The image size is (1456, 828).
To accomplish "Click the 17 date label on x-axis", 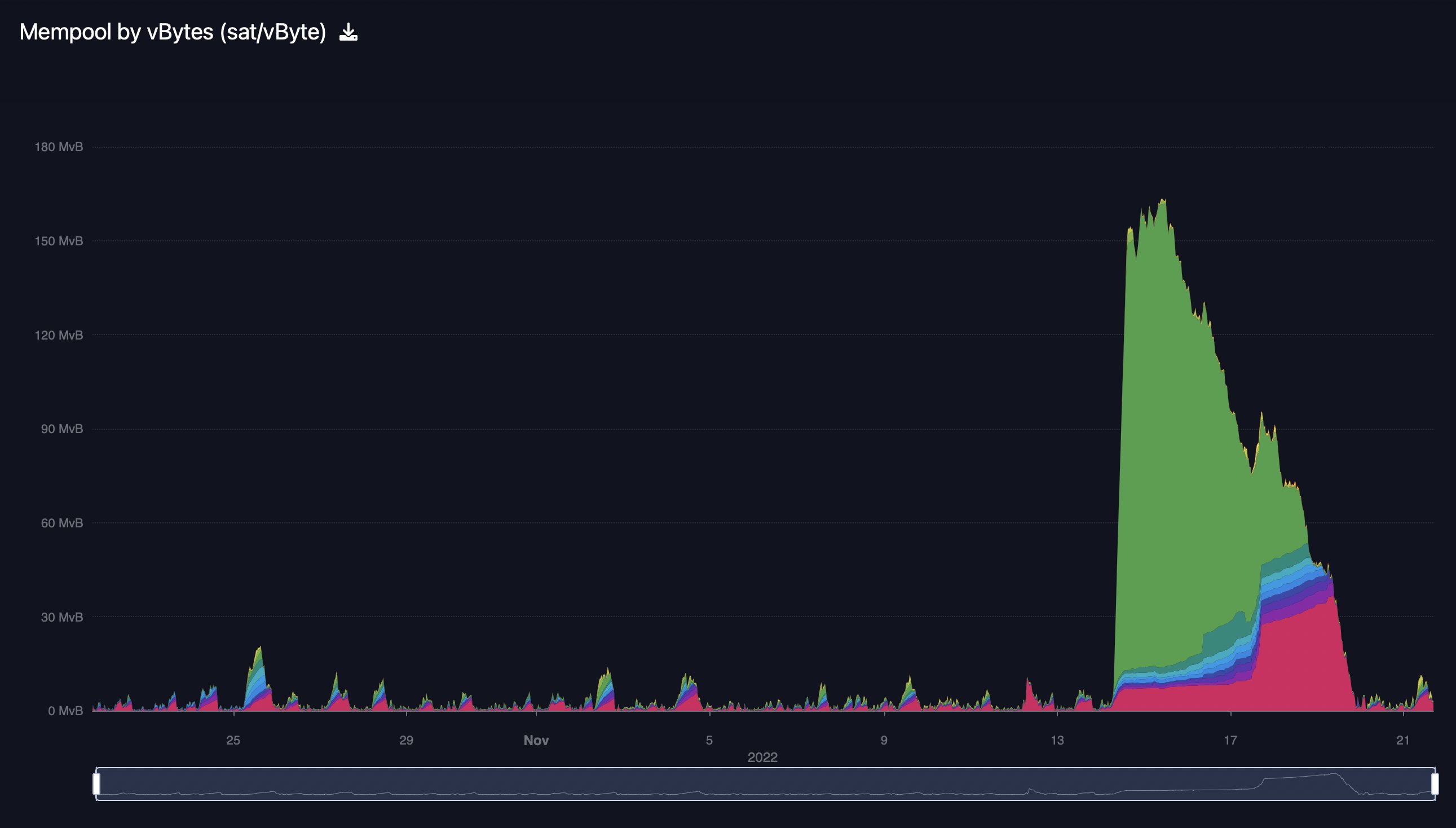I will (1230, 741).
